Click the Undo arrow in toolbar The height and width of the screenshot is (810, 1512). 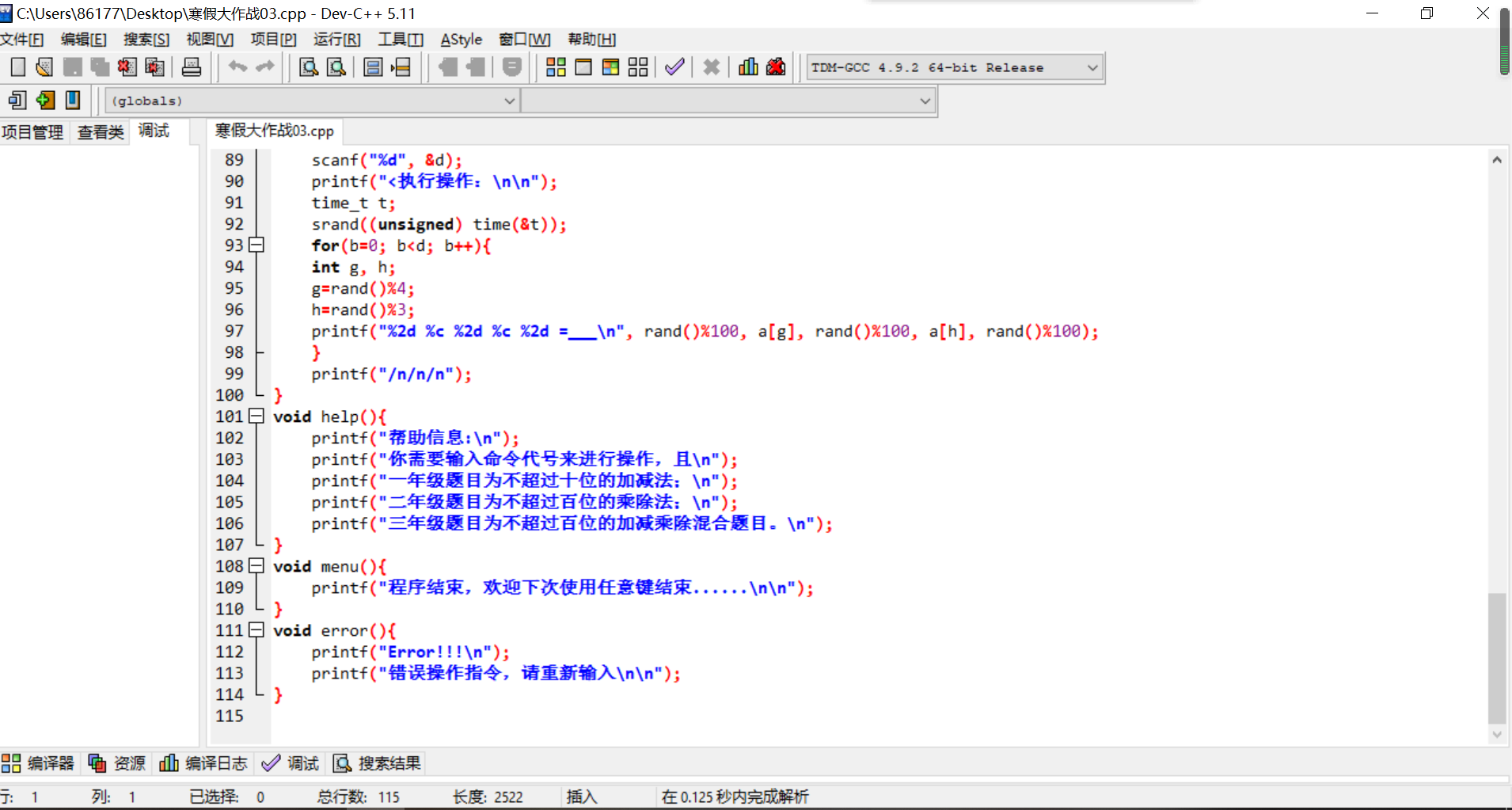[237, 67]
